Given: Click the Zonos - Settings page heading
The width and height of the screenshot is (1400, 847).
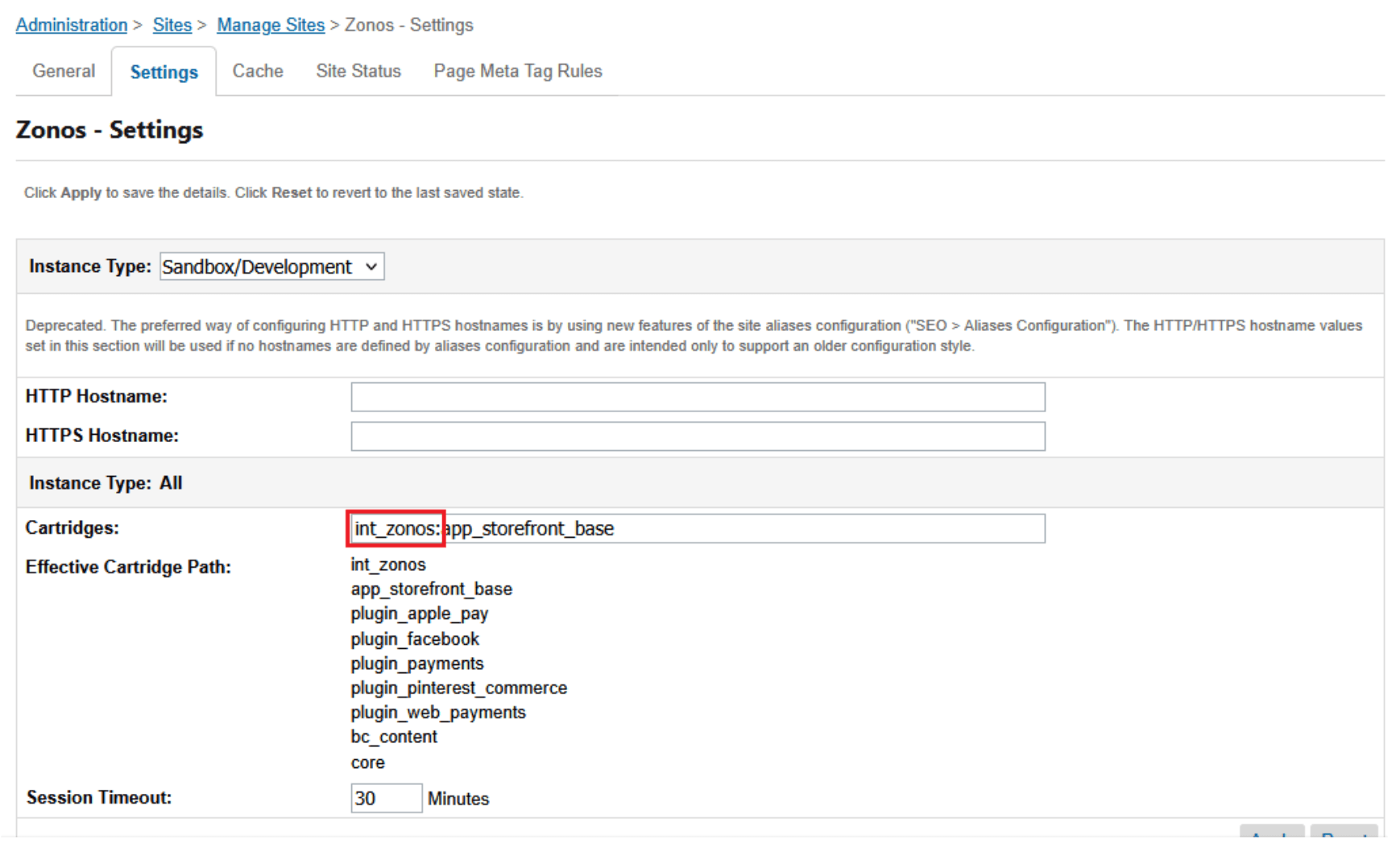Looking at the screenshot, I should pyautogui.click(x=110, y=130).
